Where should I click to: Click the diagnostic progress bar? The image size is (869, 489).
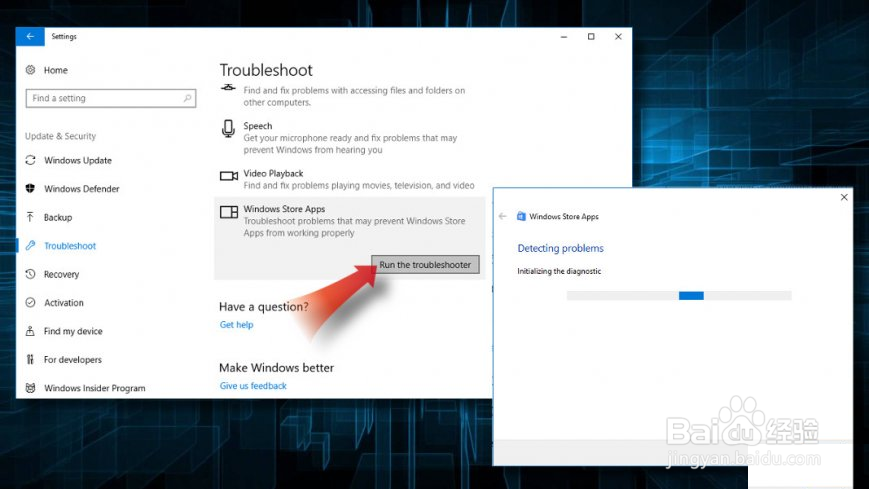click(679, 296)
